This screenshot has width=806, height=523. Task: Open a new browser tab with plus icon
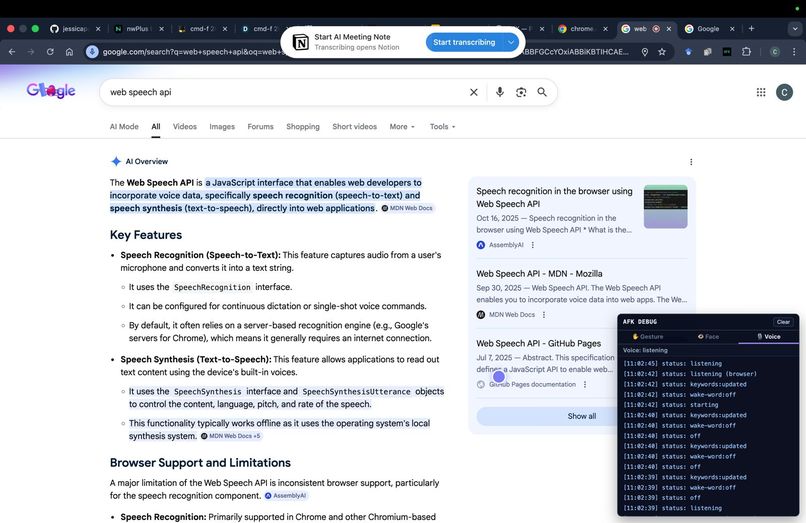[751, 28]
